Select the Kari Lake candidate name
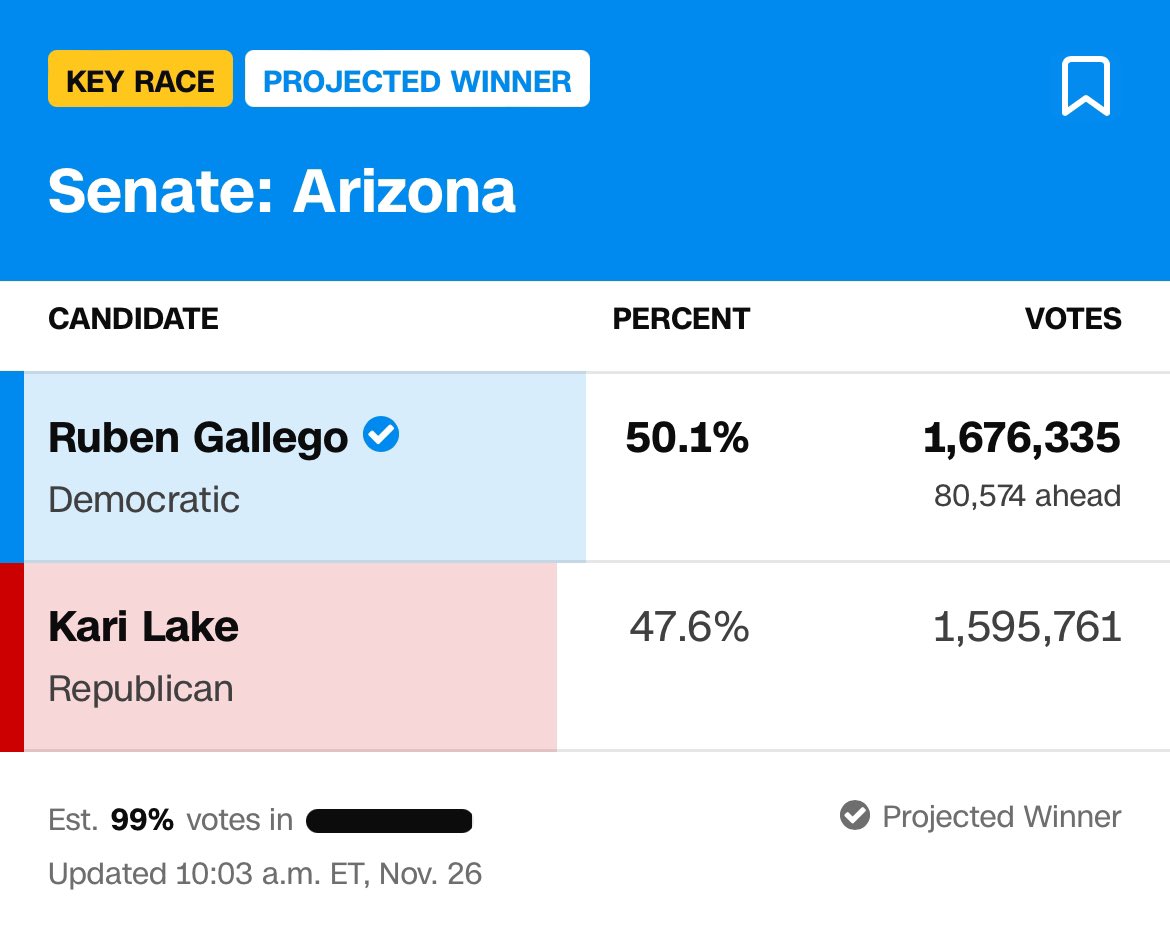 [143, 627]
